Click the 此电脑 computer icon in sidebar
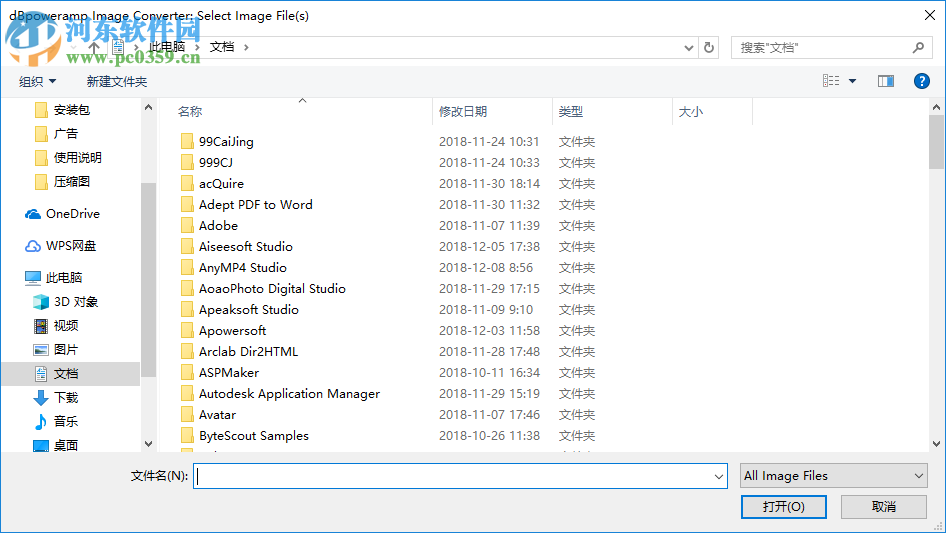Viewport: 946px width, 533px height. [x=33, y=278]
